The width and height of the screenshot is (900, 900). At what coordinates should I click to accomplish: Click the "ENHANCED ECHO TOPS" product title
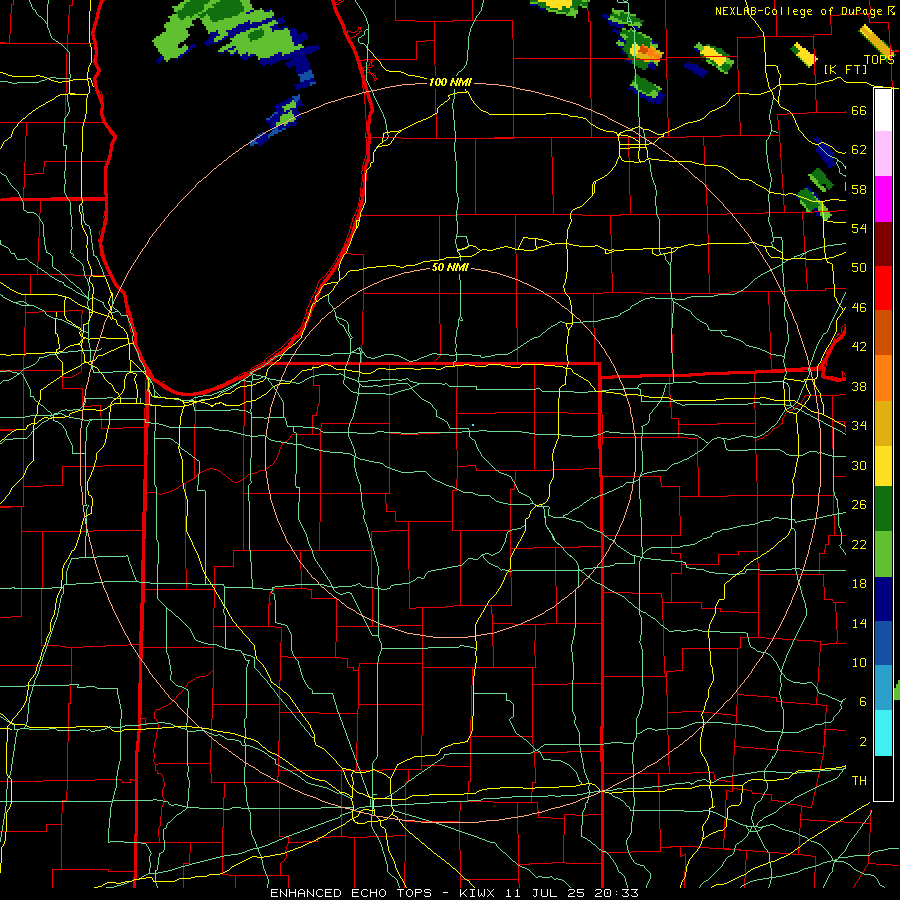[351, 893]
